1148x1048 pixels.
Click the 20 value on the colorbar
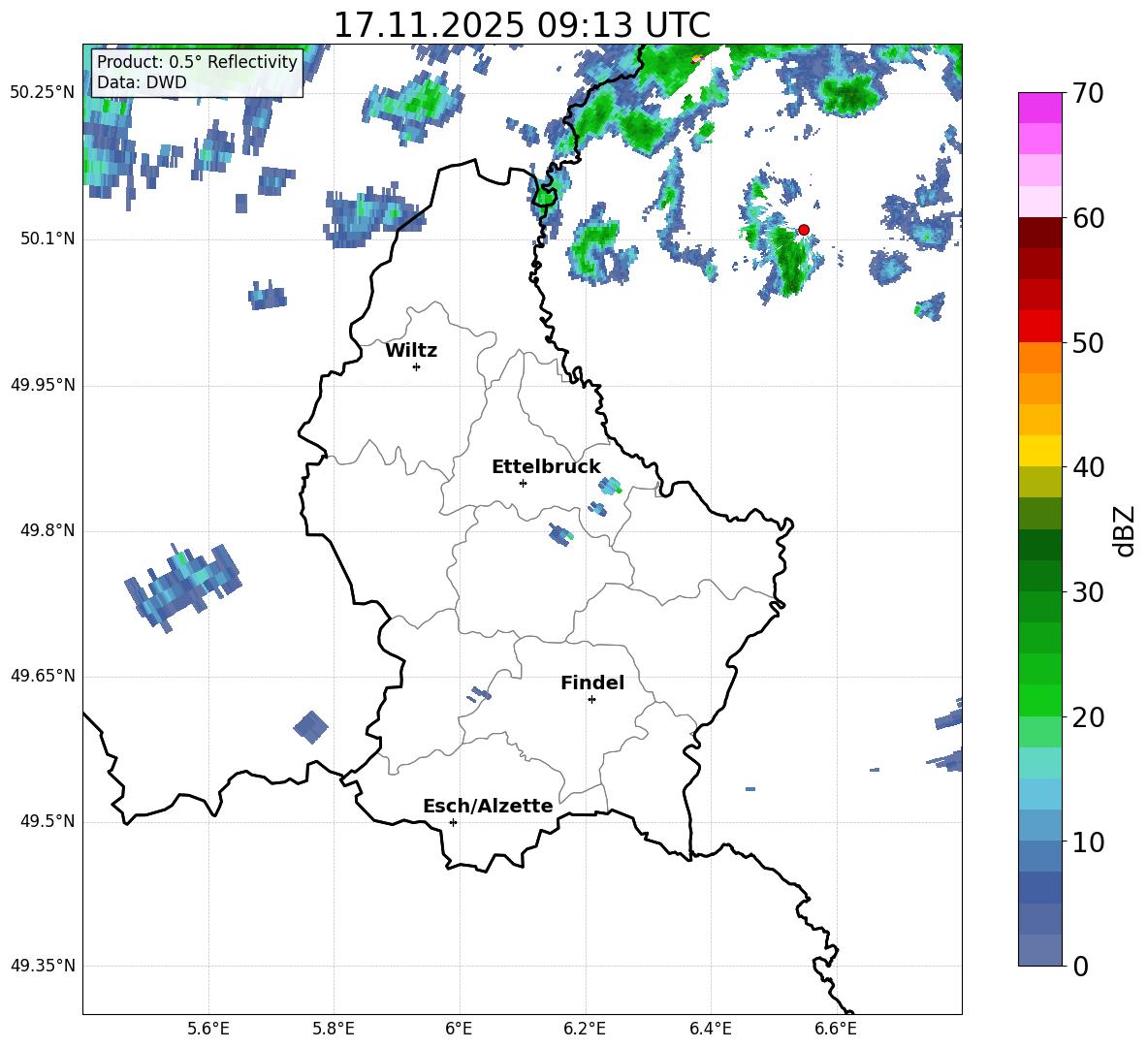1087,716
